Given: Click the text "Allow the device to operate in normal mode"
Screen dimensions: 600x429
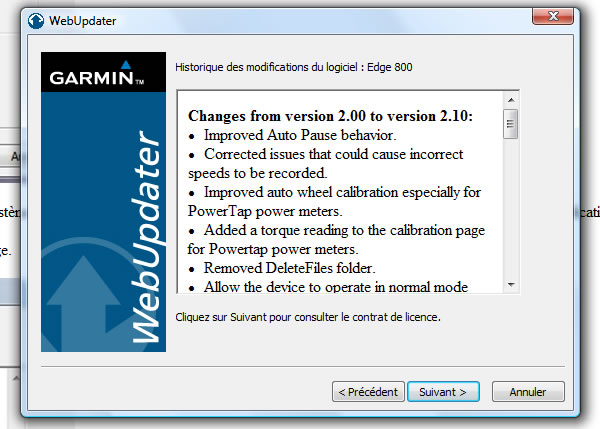Looking at the screenshot, I should pos(336,287).
